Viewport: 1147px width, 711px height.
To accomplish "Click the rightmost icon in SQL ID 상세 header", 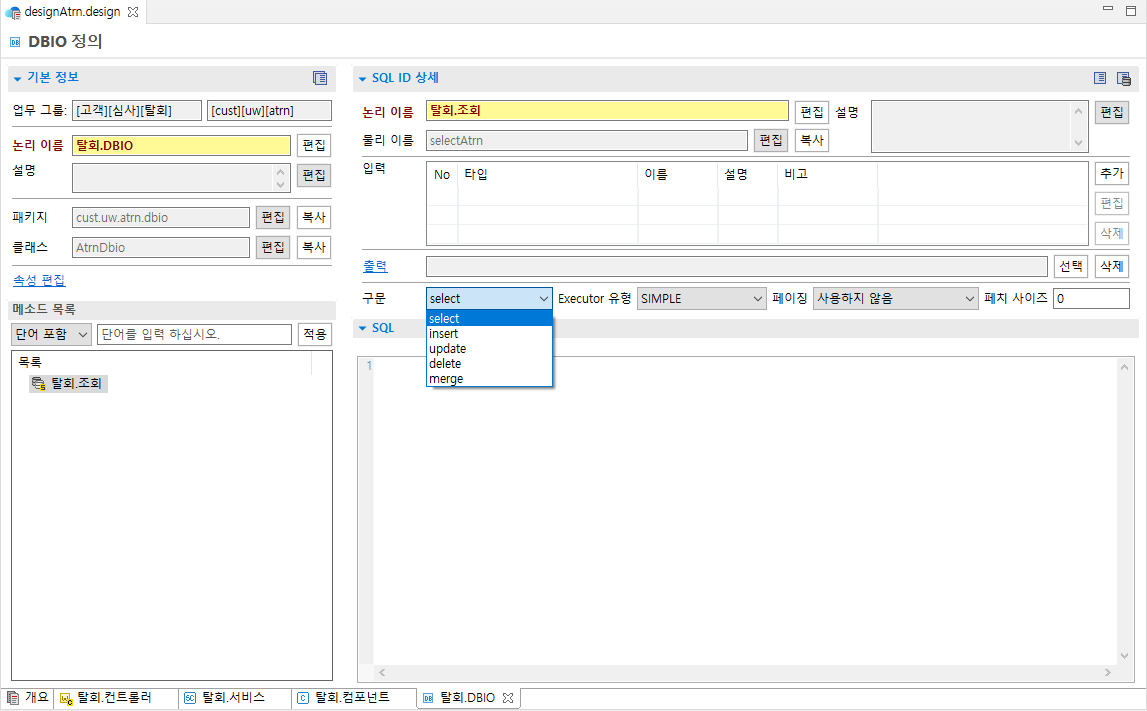I will 1124,78.
